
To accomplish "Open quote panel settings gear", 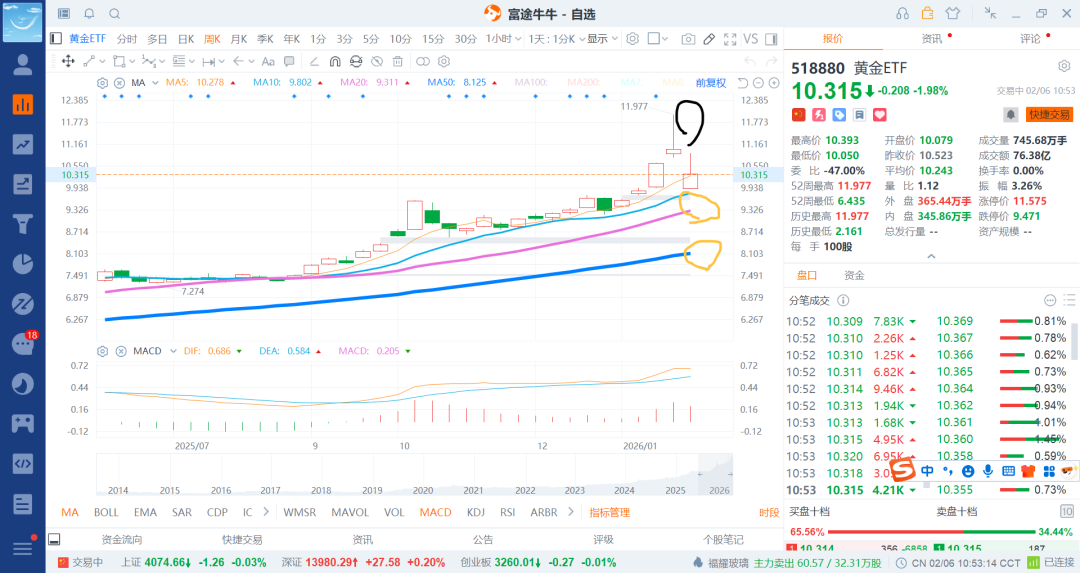I will pos(1064,66).
